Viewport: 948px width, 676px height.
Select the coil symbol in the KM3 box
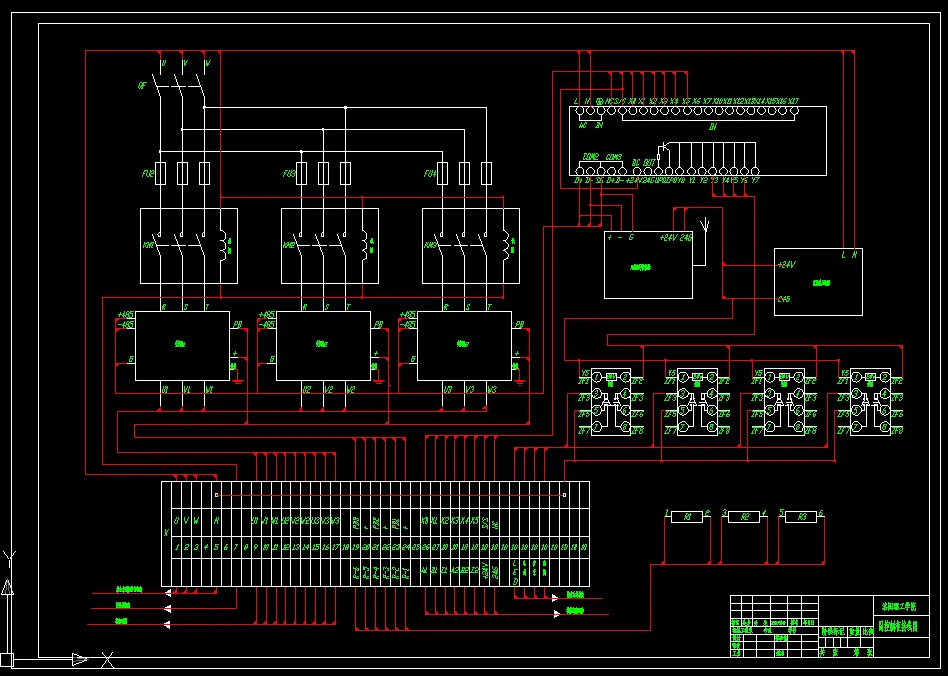[x=505, y=245]
